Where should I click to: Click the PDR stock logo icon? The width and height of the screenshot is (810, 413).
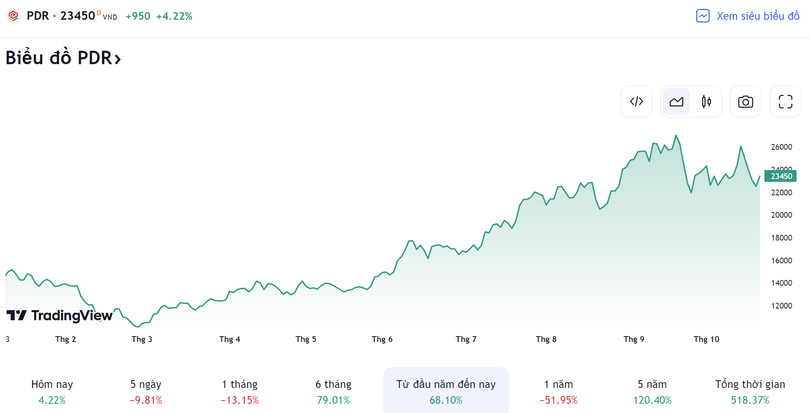pyautogui.click(x=13, y=16)
